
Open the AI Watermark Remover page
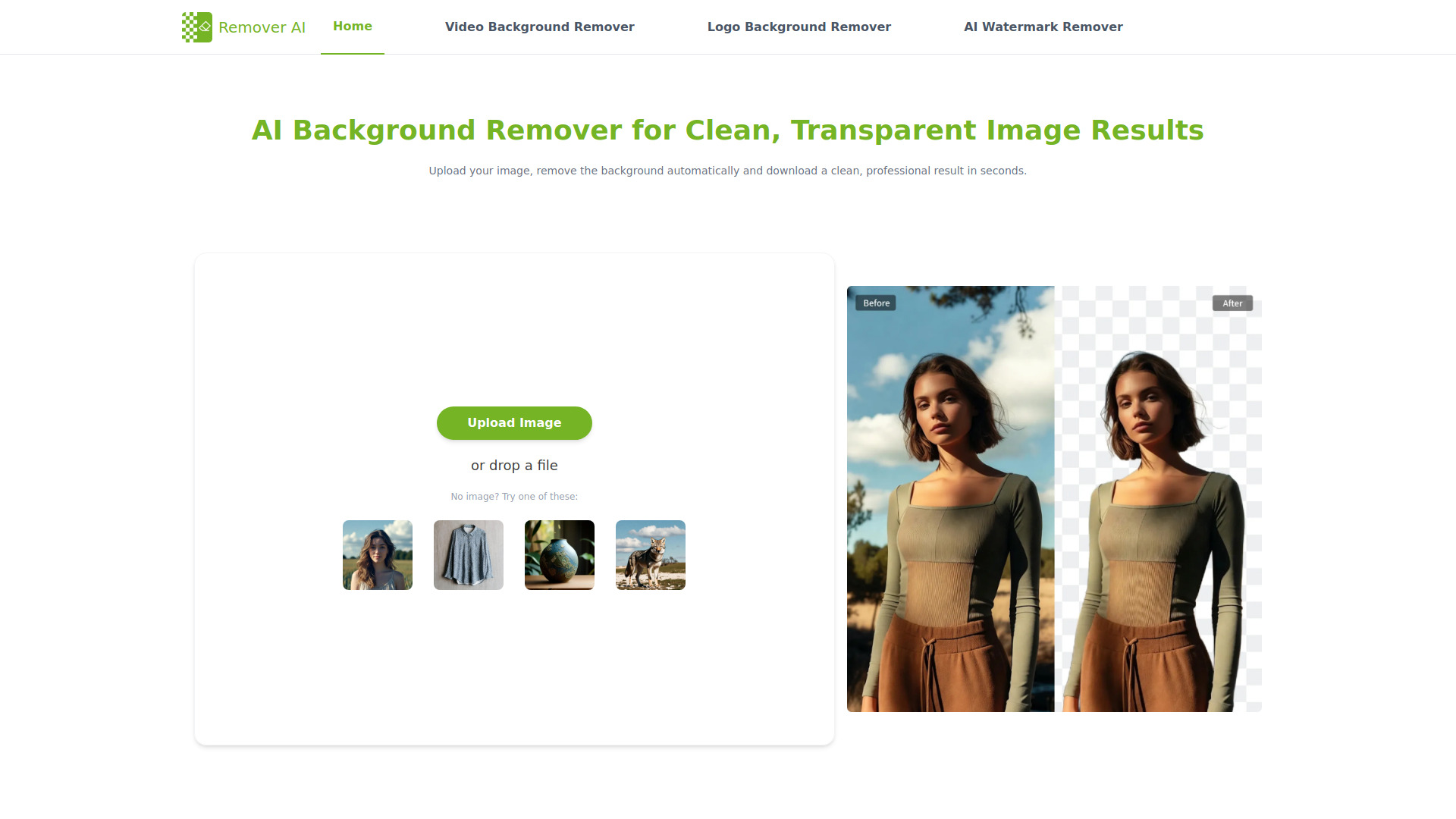click(1043, 27)
